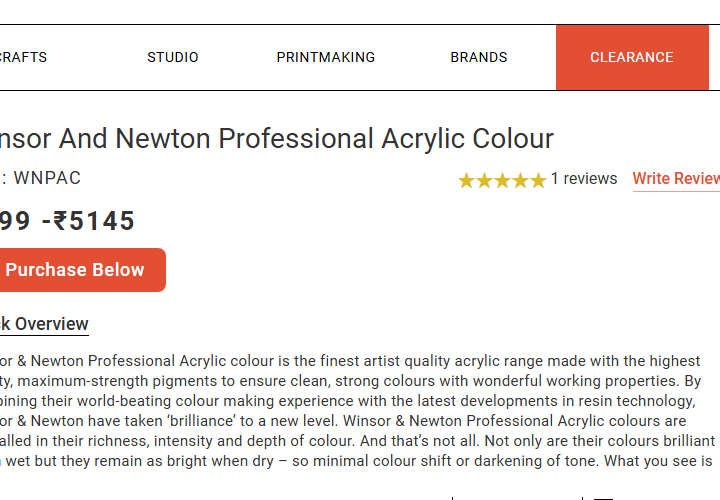Open the Quick Overview link

[44, 324]
